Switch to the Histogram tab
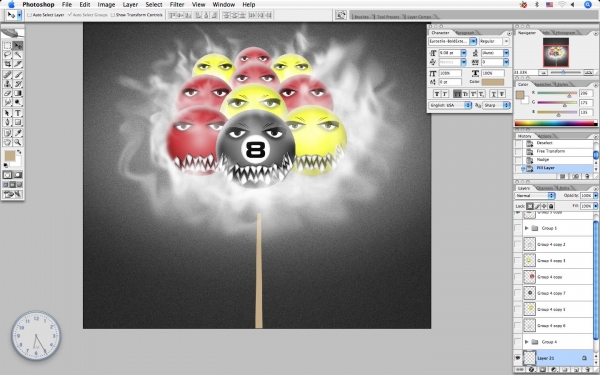Screen dimensions: 600x375 point(565,33)
